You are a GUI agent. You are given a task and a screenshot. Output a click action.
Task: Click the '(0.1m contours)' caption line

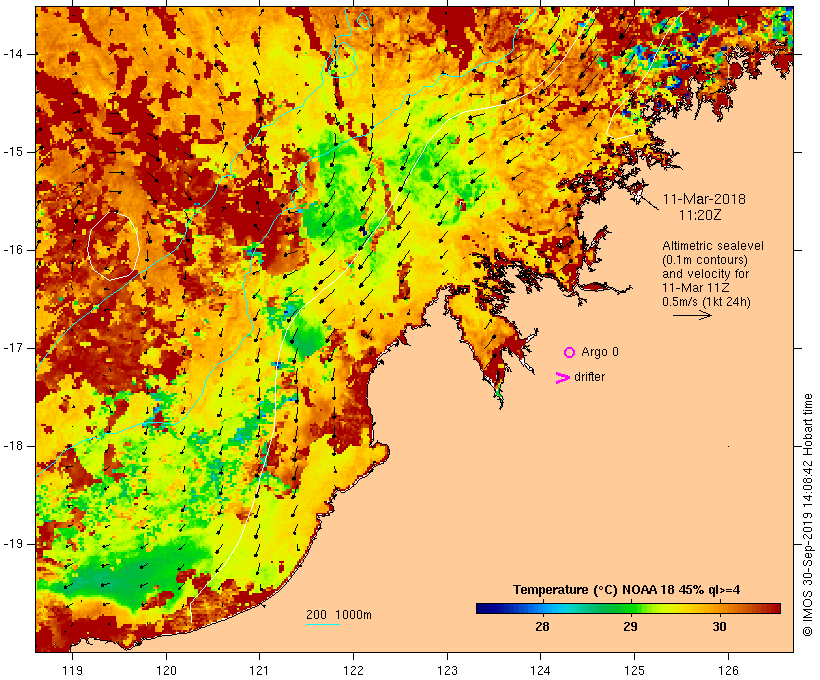coord(705,260)
